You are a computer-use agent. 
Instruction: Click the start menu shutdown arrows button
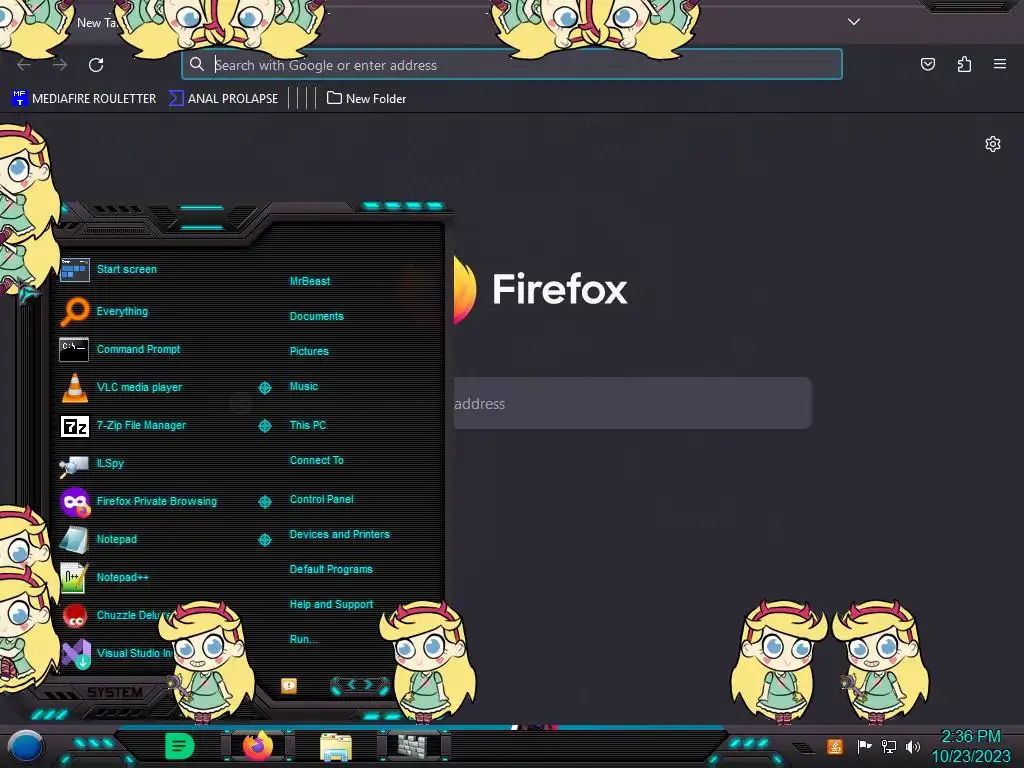point(359,684)
